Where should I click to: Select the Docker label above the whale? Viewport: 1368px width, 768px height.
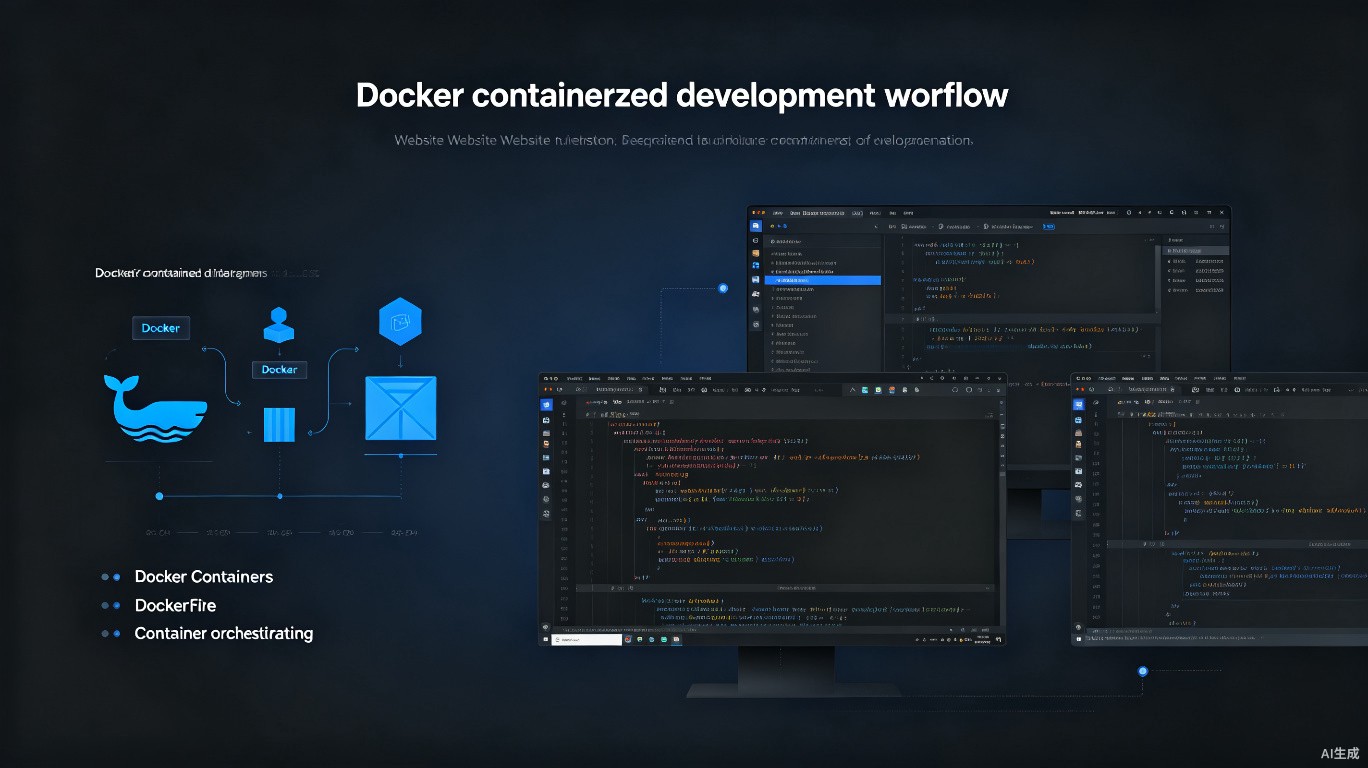160,328
